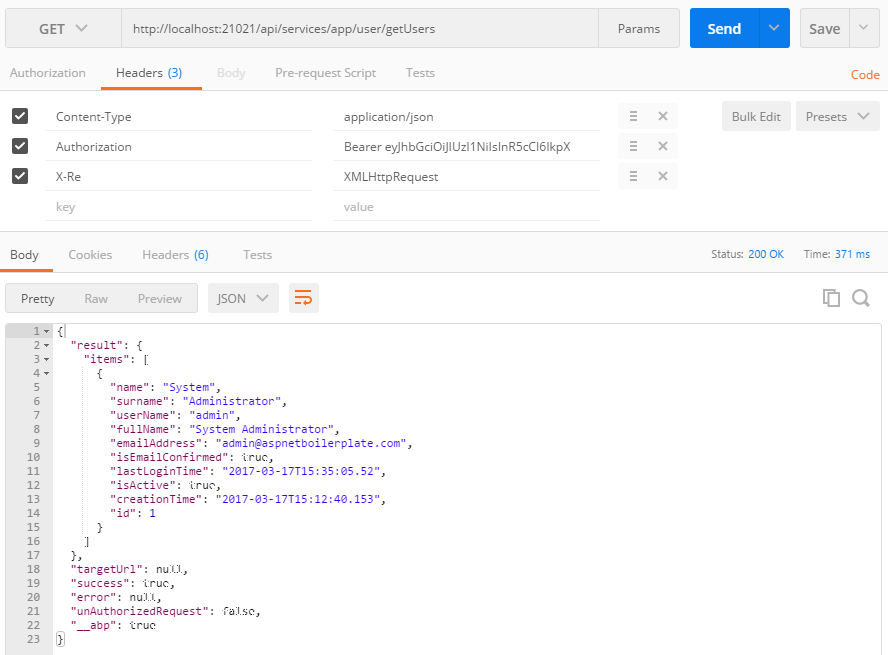Click the 200 OK status text

click(766, 254)
